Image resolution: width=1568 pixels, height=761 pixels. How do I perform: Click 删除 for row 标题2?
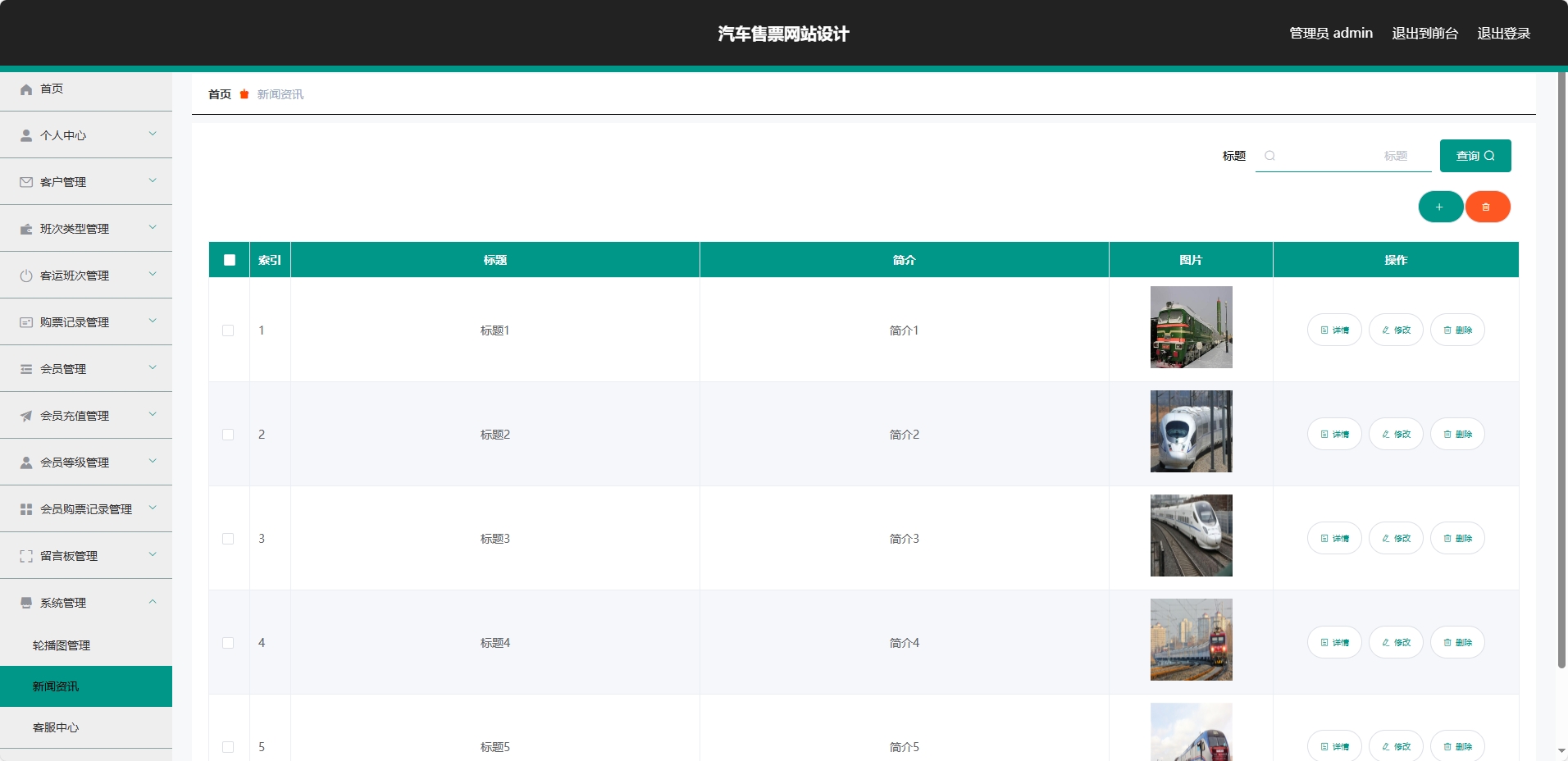[x=1457, y=434]
